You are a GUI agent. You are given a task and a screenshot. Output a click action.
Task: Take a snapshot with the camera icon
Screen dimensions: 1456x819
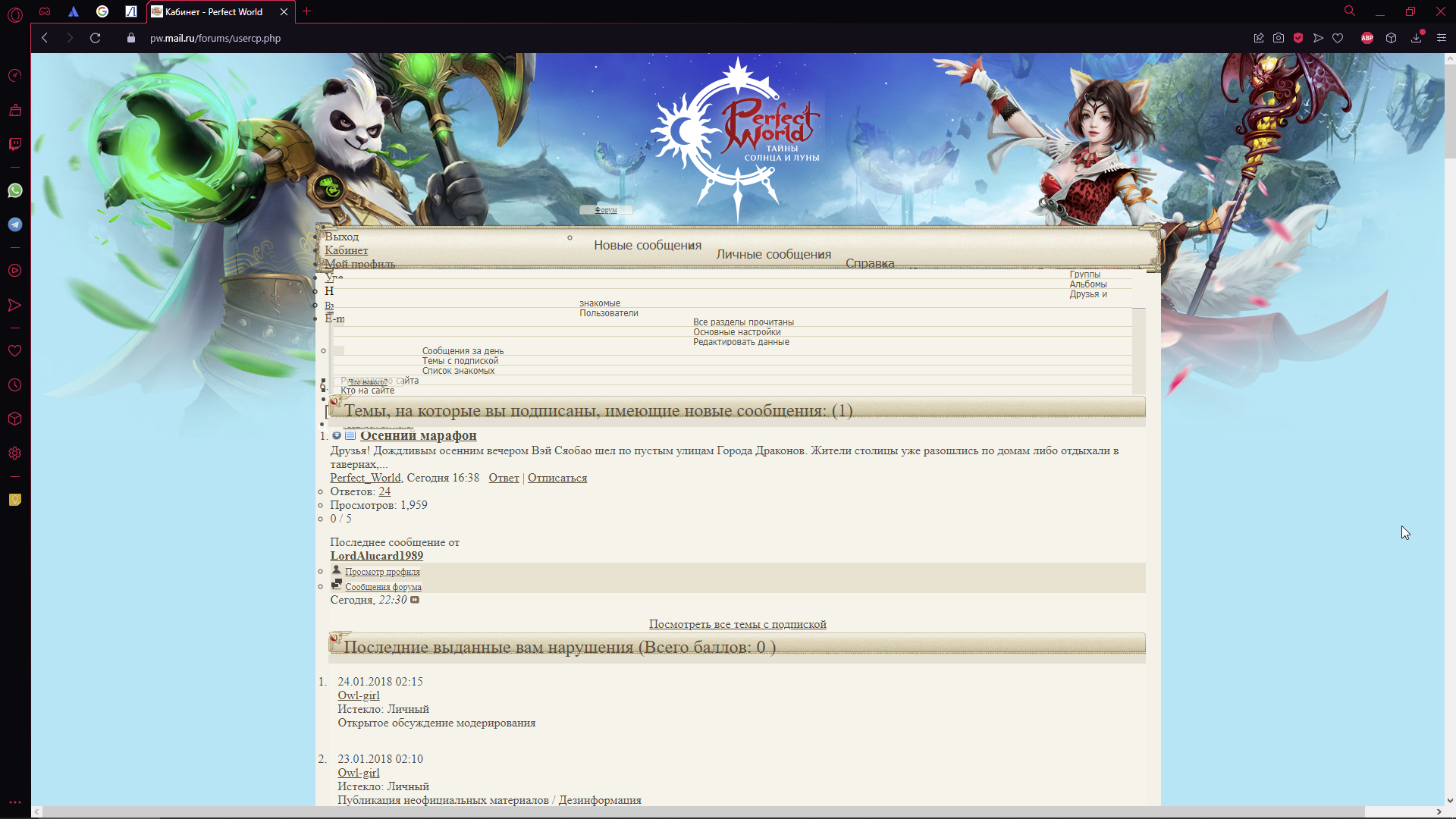tap(1279, 38)
